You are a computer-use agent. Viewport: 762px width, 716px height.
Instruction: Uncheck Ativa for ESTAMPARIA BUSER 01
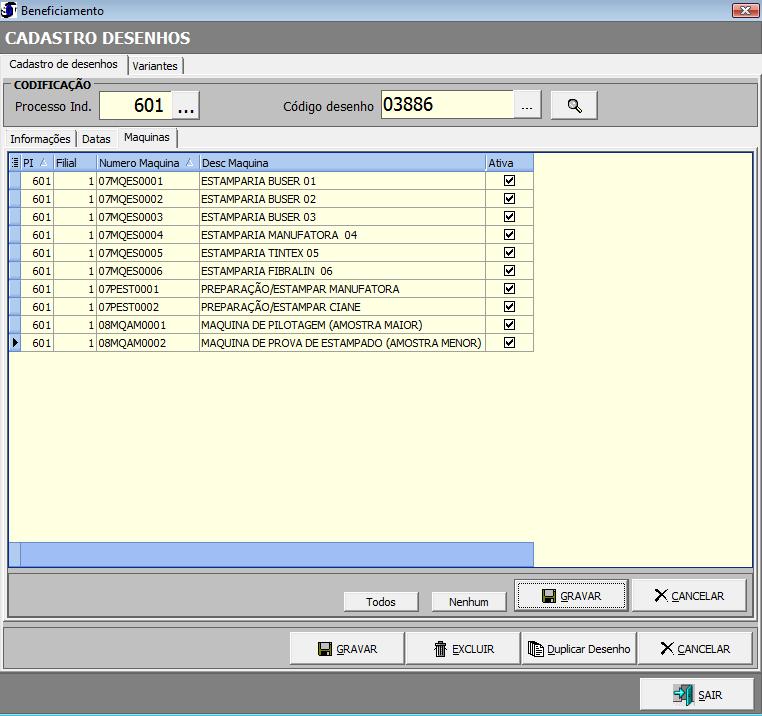coord(509,181)
